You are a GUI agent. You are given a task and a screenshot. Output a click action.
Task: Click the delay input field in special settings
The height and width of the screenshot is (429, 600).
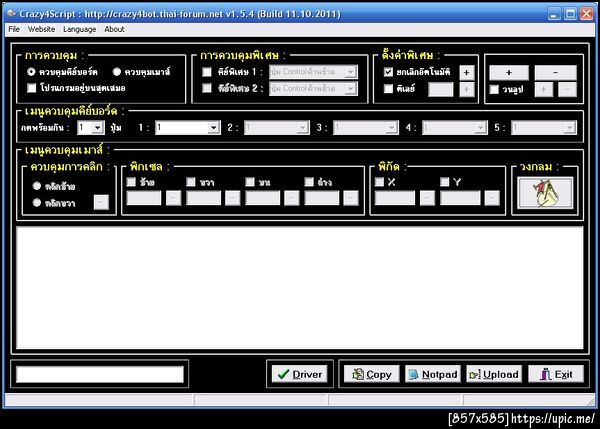[441, 89]
